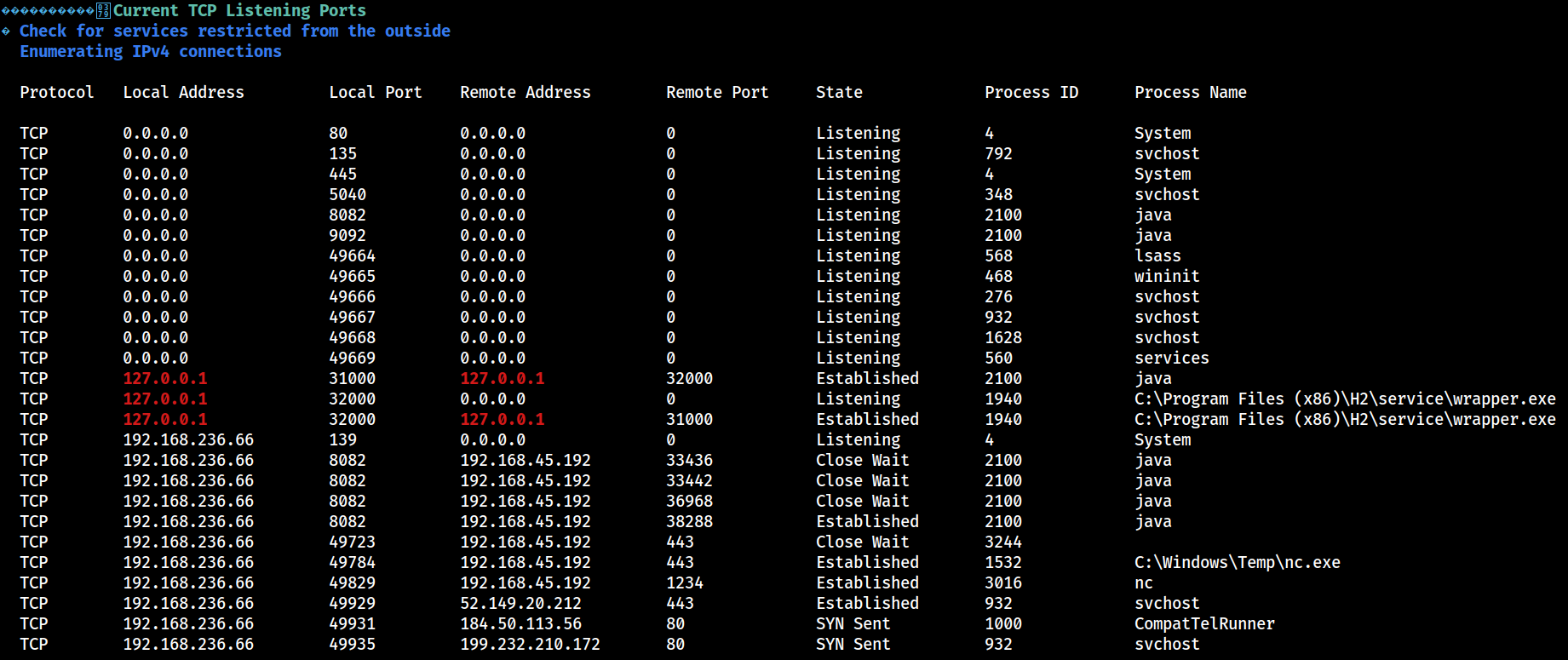Click the 'State' column header

point(839,92)
